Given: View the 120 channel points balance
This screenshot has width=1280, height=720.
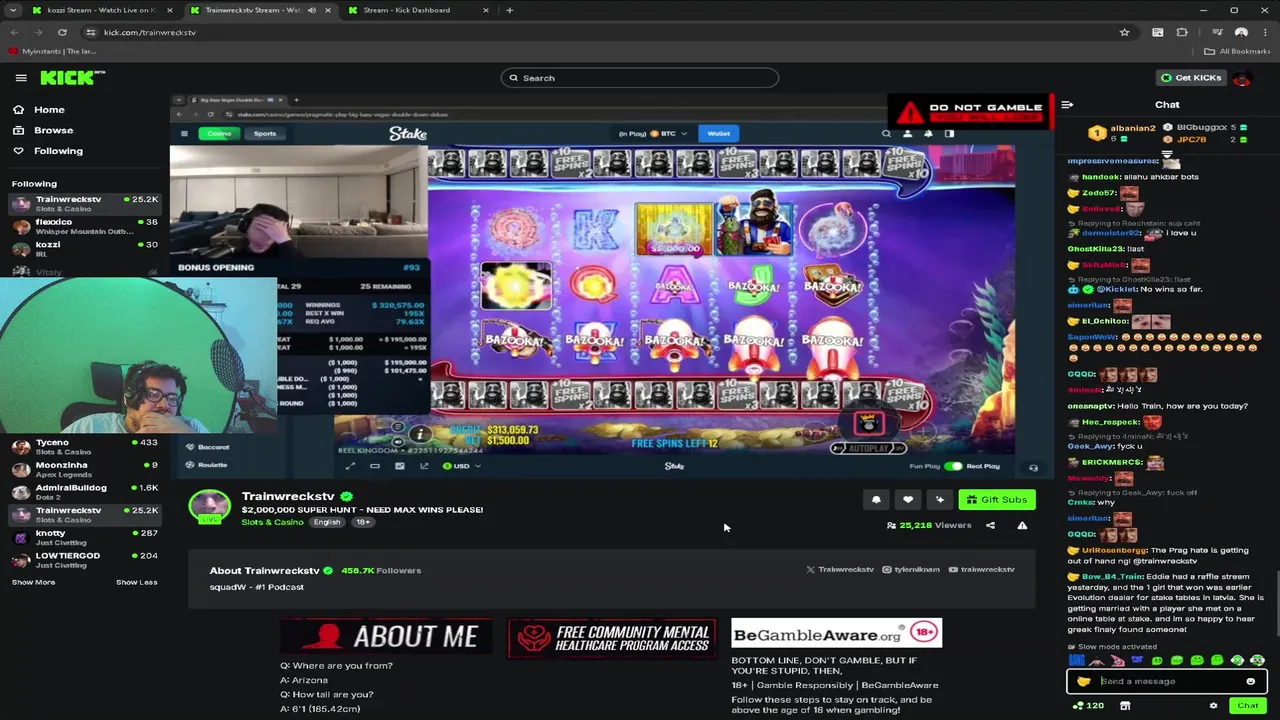Looking at the screenshot, I should pyautogui.click(x=1088, y=706).
